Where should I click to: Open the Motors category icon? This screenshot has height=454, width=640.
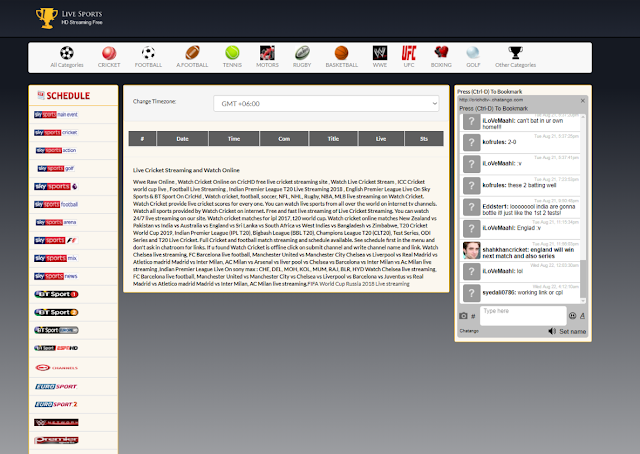pos(267,53)
